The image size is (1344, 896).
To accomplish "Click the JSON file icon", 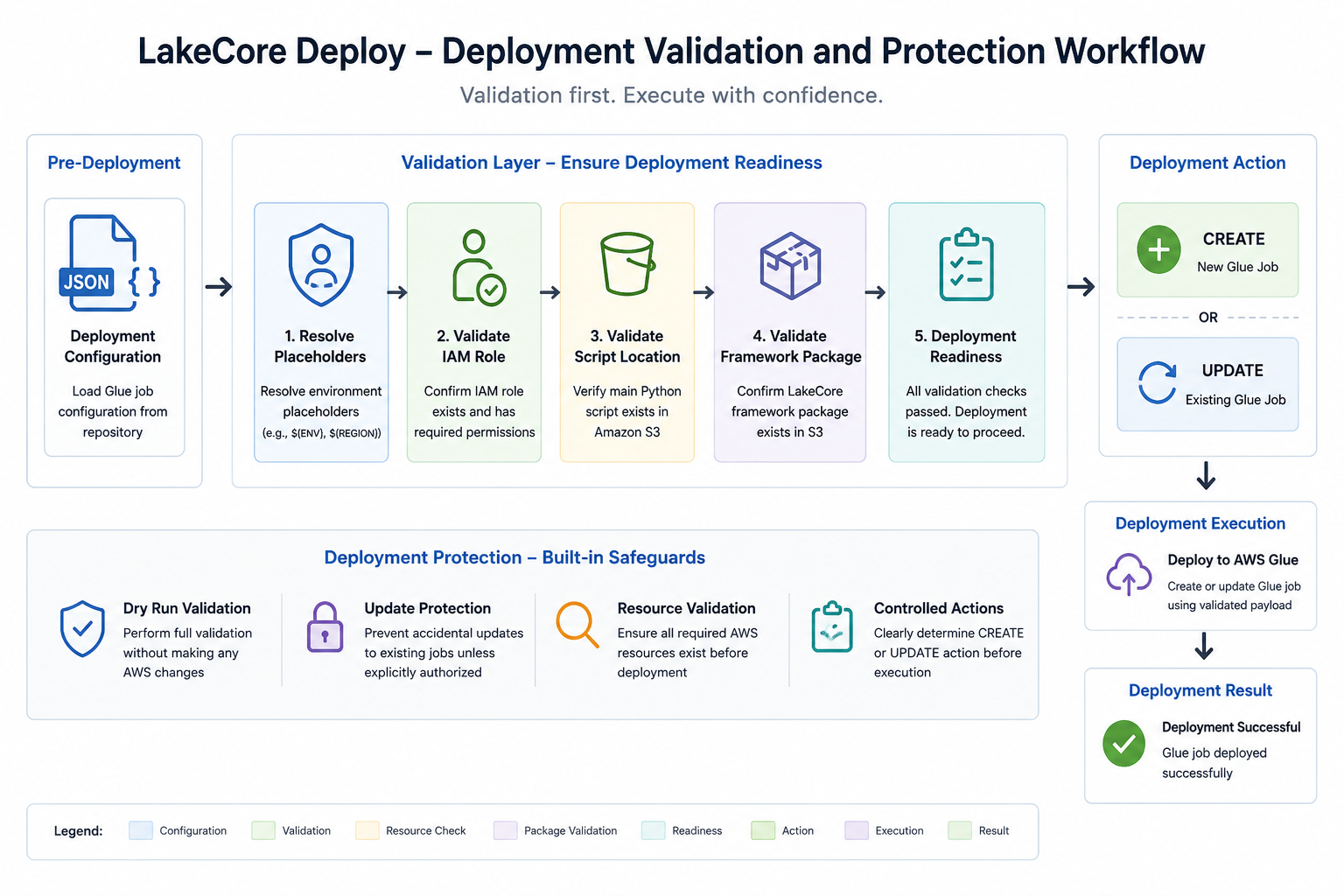I will 110,262.
